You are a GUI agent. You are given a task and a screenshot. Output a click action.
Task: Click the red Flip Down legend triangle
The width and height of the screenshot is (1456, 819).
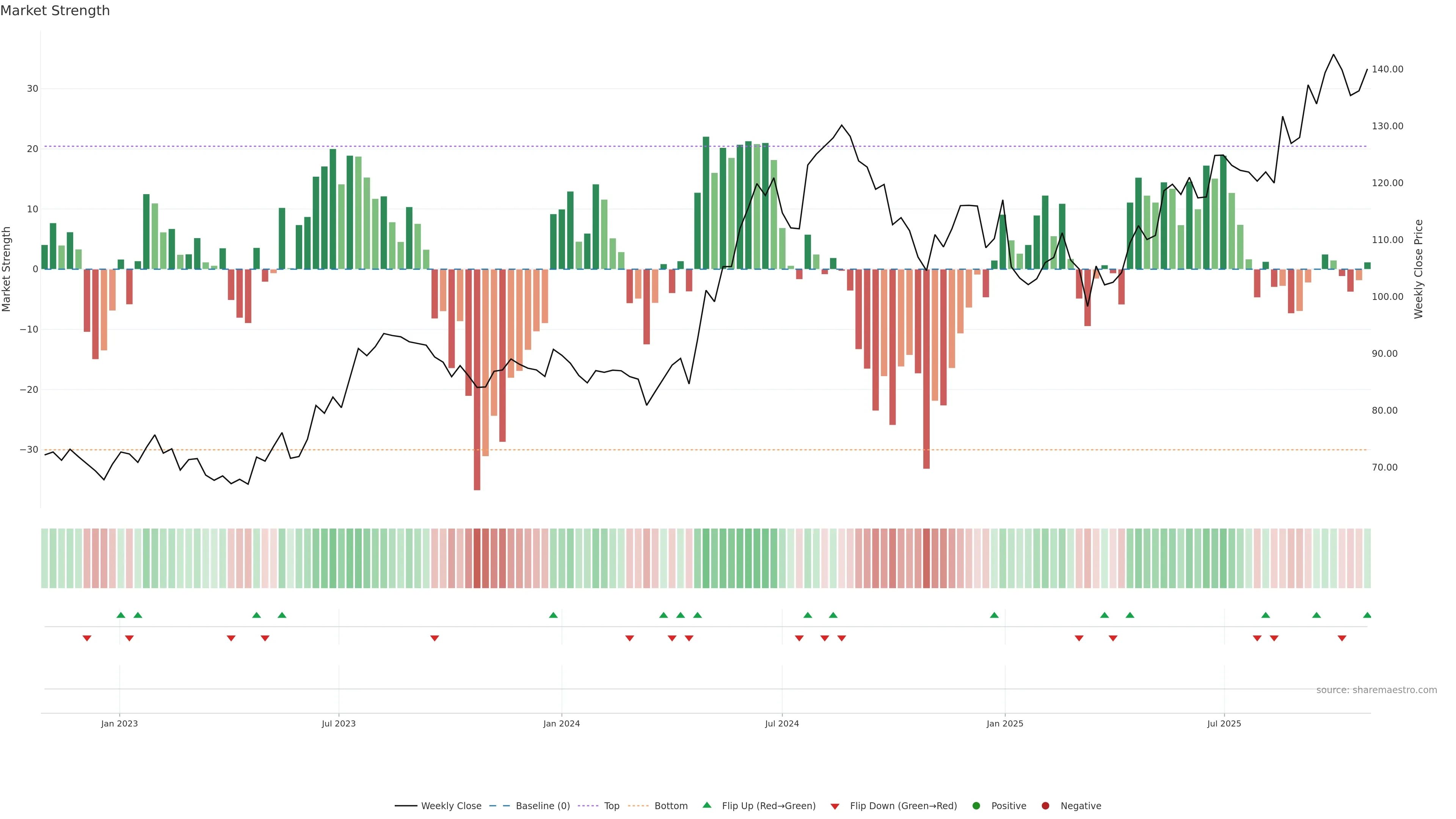[x=835, y=806]
